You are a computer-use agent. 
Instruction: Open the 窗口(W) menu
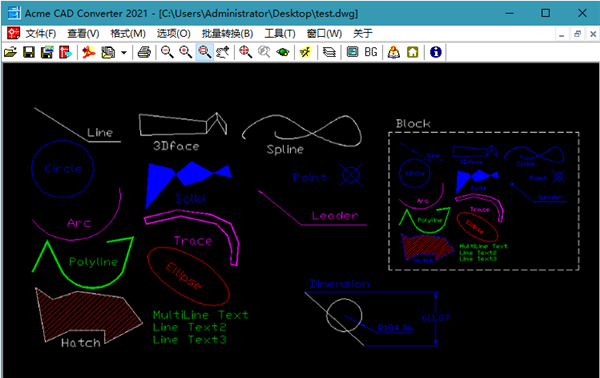(x=324, y=34)
